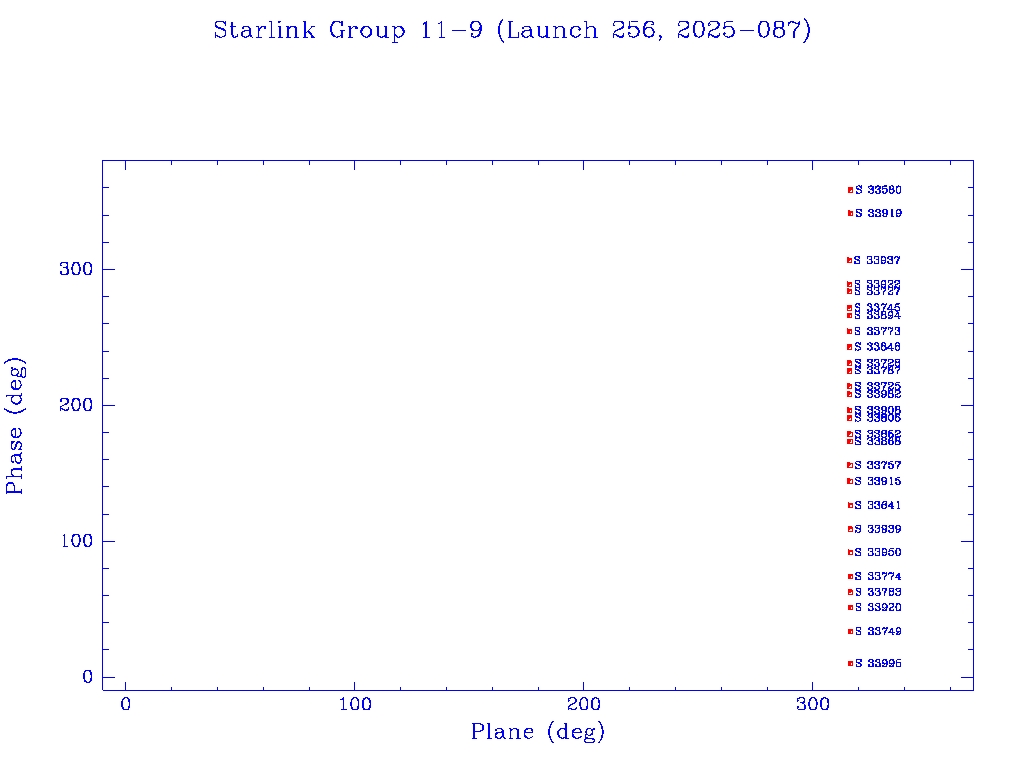1024x768 pixels.
Task: Click the red data point for S 33937
Action: coord(849,260)
